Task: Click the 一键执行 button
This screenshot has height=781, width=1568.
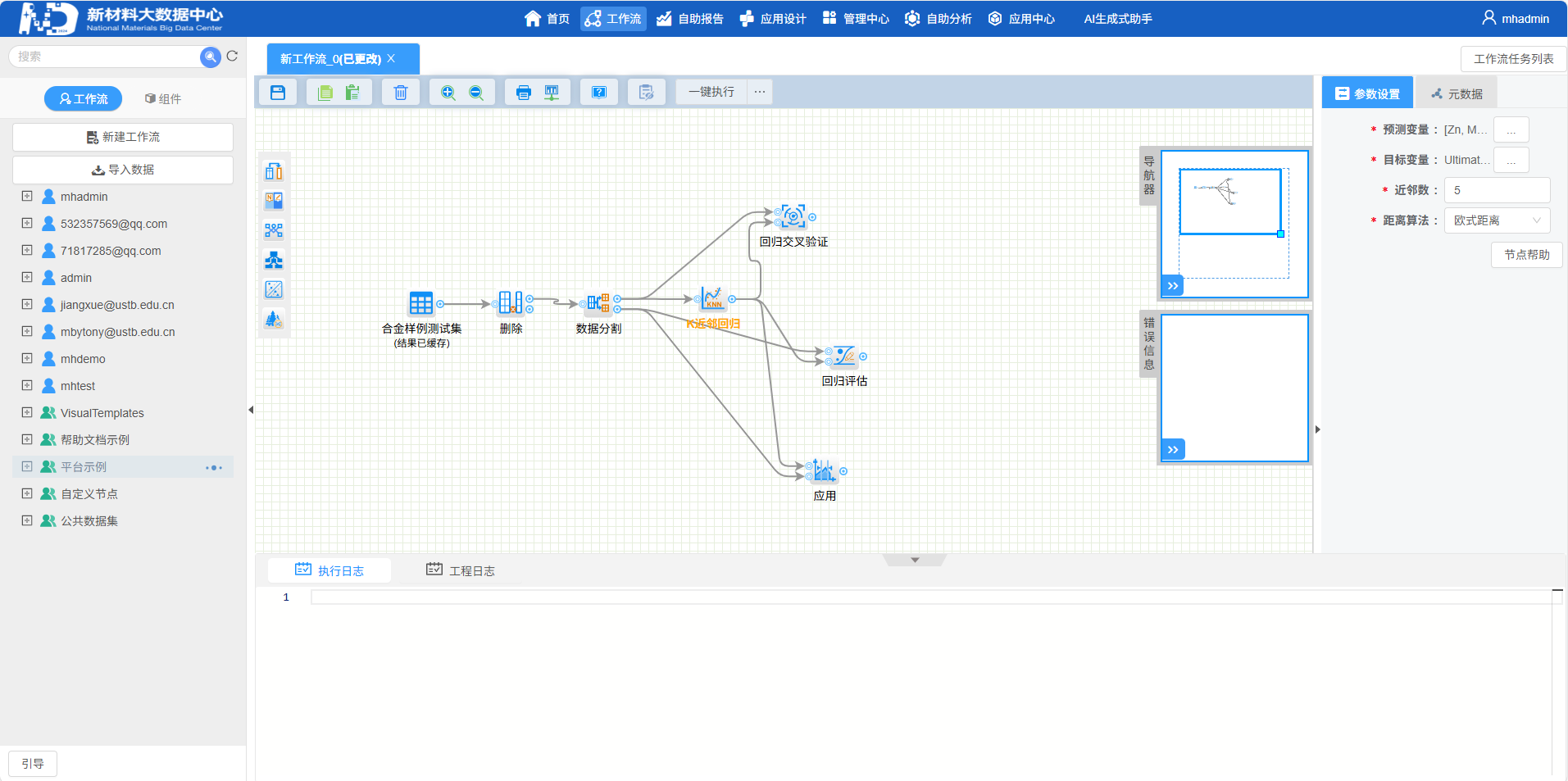Action: 711,92
